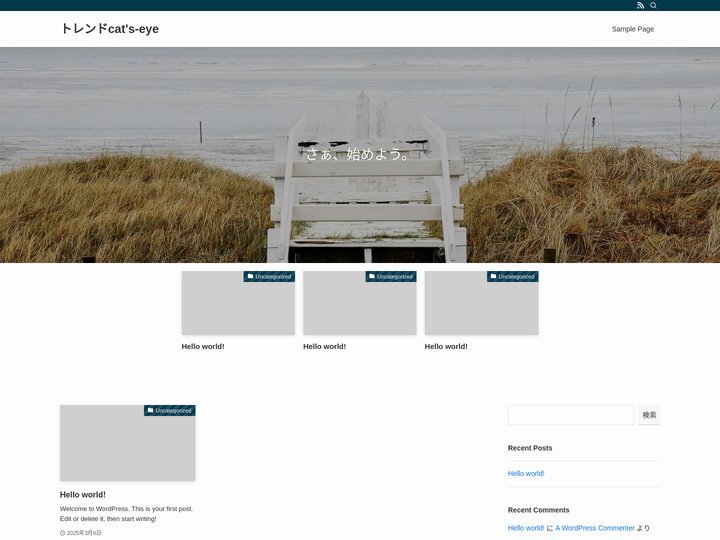
Task: Open the third carousel Hello world! title
Action: click(446, 347)
